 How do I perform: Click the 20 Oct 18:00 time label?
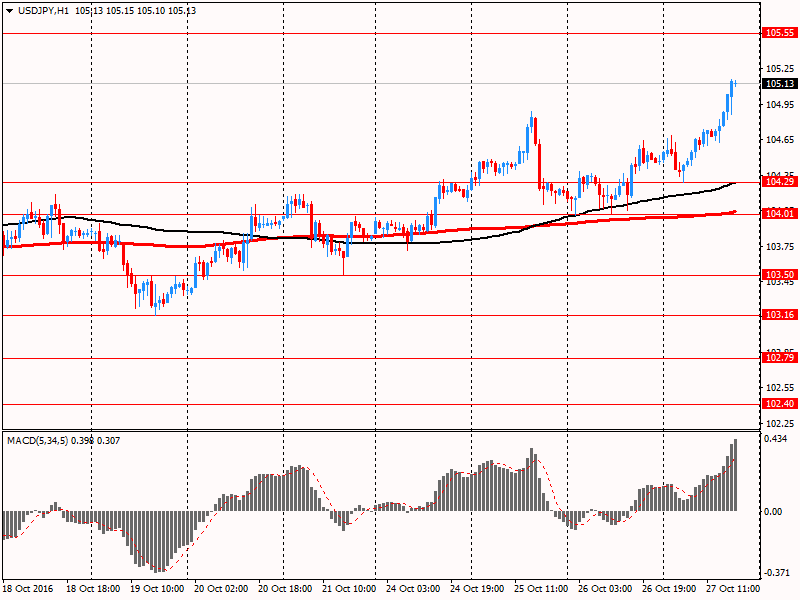[x=285, y=589]
